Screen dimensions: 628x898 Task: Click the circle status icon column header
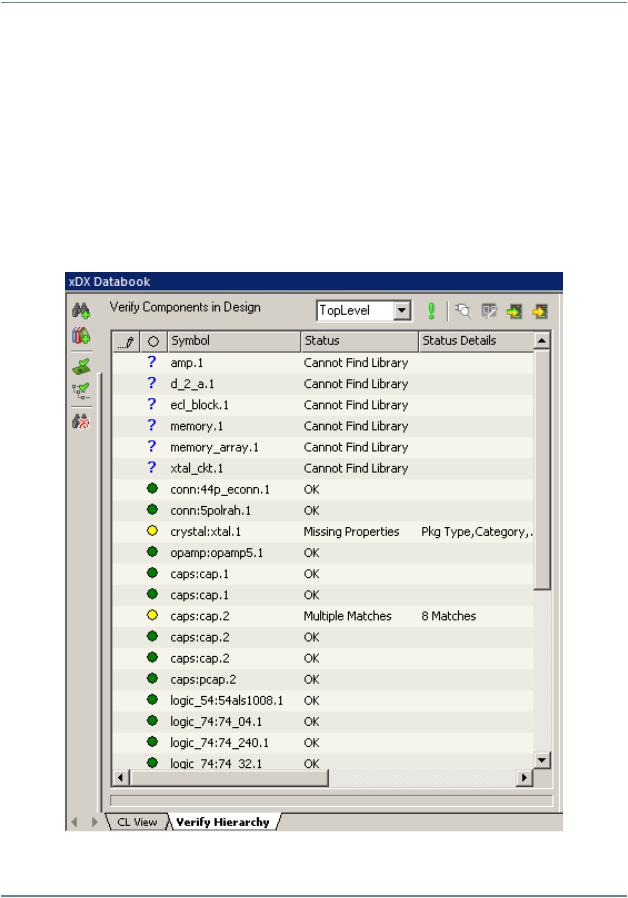pyautogui.click(x=153, y=341)
